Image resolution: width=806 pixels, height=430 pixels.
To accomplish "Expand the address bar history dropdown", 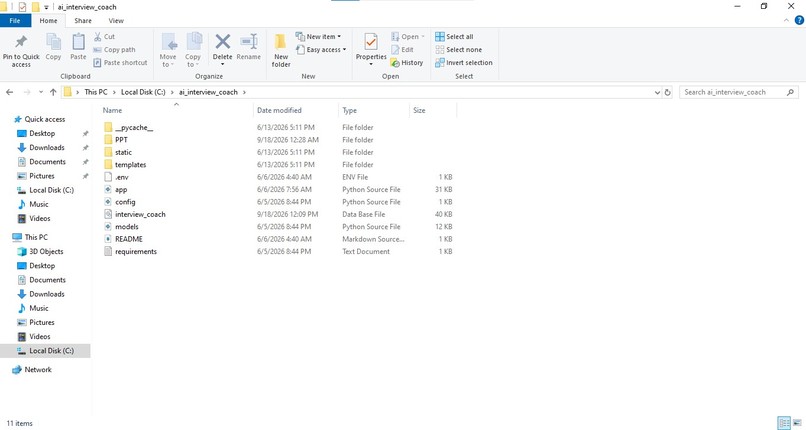I will tap(657, 92).
